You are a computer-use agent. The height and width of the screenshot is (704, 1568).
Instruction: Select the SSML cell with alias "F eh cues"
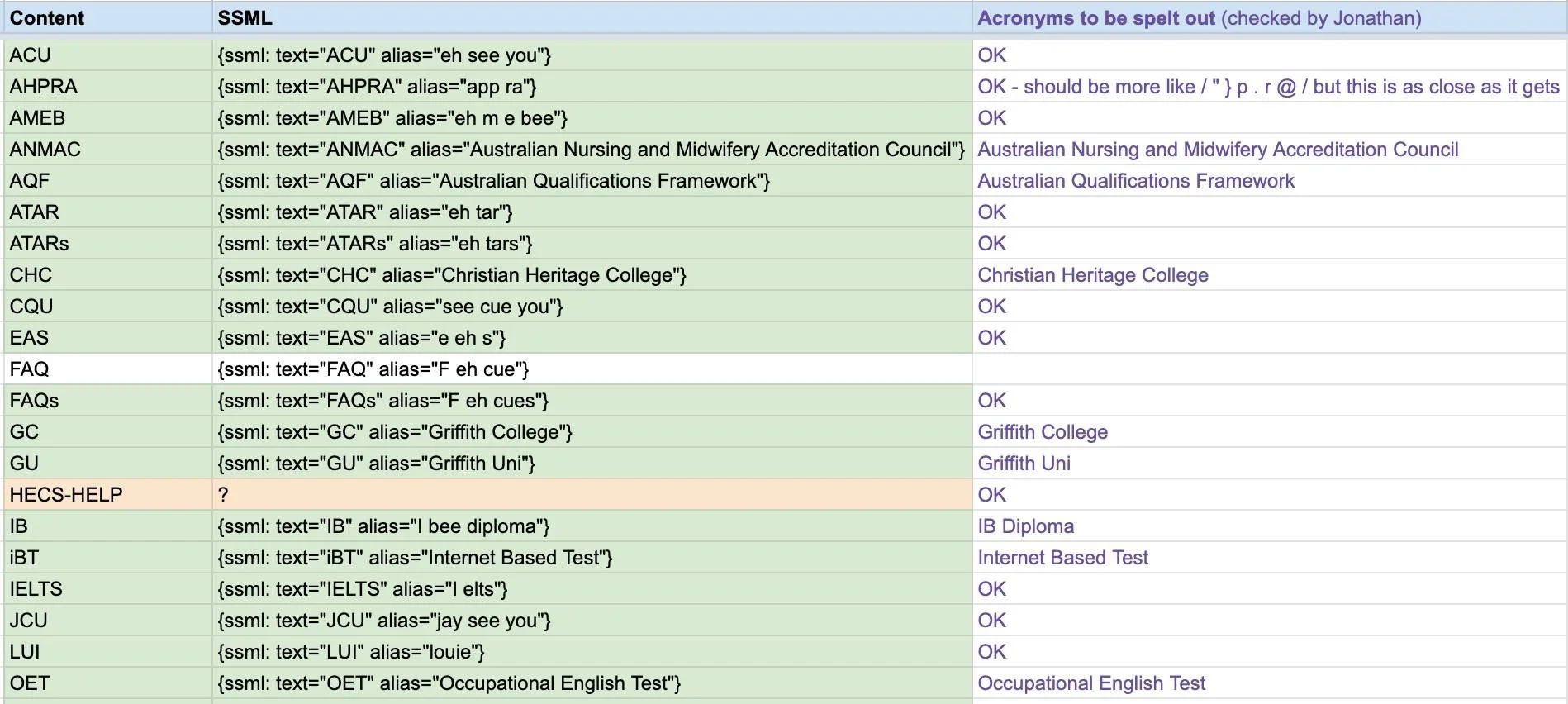(x=592, y=401)
